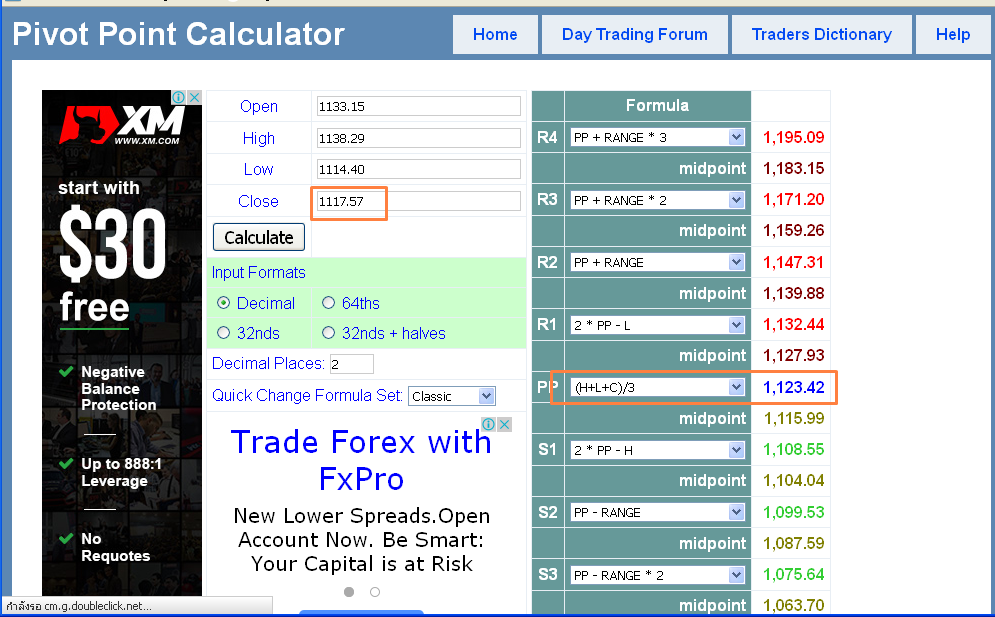Expand the S1 formula dropdown
Image resolution: width=995 pixels, height=617 pixels.
[x=657, y=450]
